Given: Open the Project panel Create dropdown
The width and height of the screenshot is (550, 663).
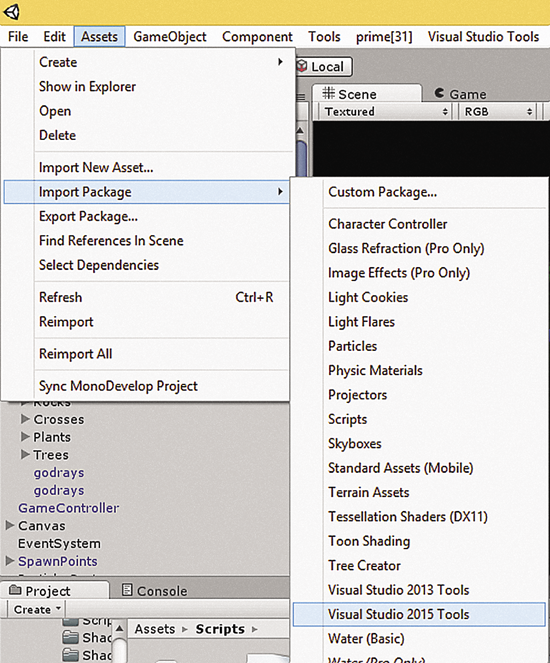Looking at the screenshot, I should 36,609.
